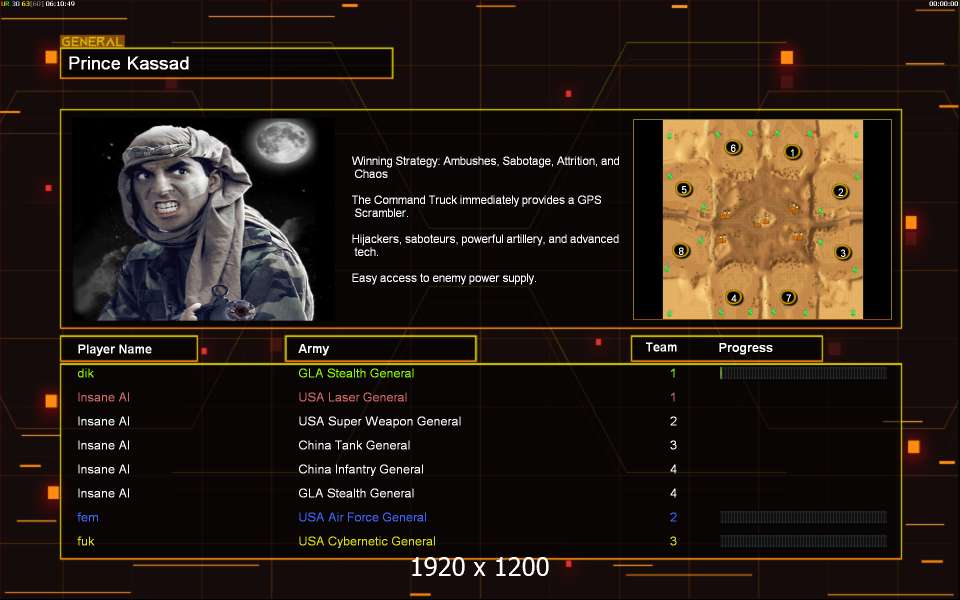Click the white GLA Stealth General AI army
Viewport: 960px width, 600px height.
pos(356,493)
